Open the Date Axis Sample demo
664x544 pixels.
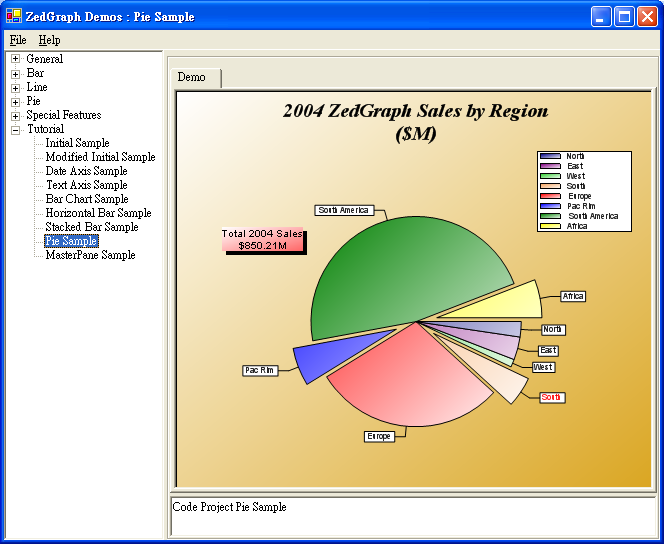click(x=86, y=171)
